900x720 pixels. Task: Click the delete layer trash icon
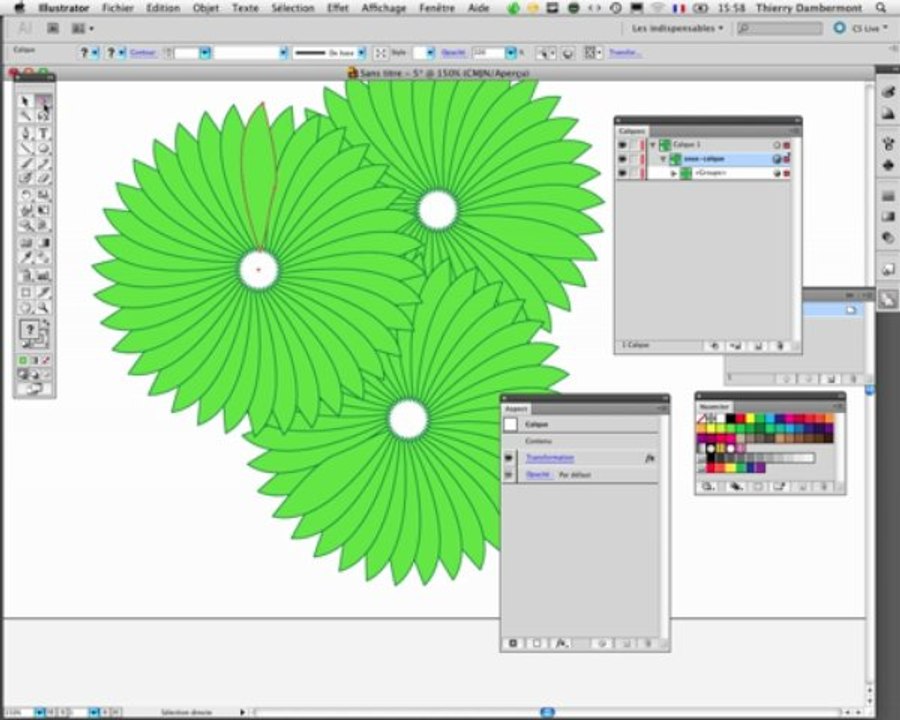[x=779, y=346]
